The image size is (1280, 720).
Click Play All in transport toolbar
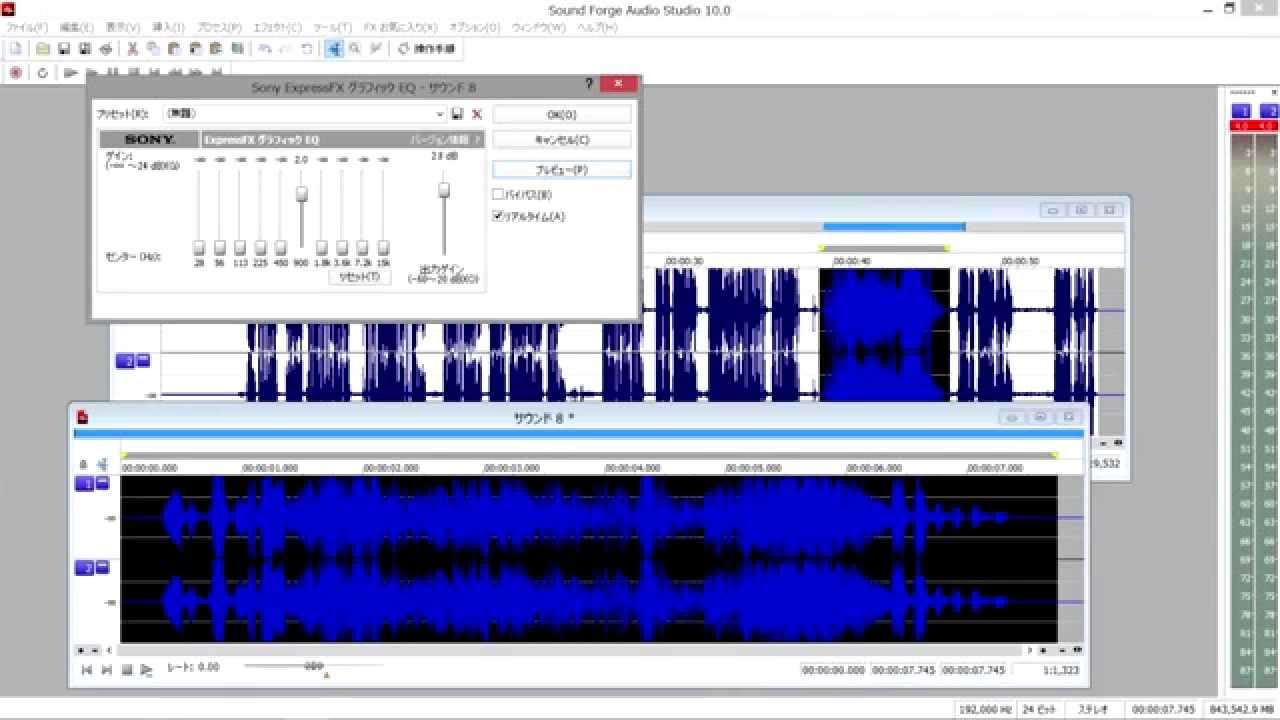(x=70, y=73)
